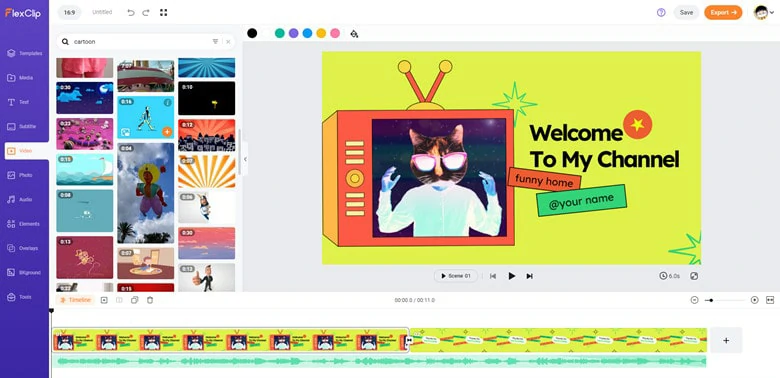
Task: Toggle the Timeline mode button
Action: [76, 300]
